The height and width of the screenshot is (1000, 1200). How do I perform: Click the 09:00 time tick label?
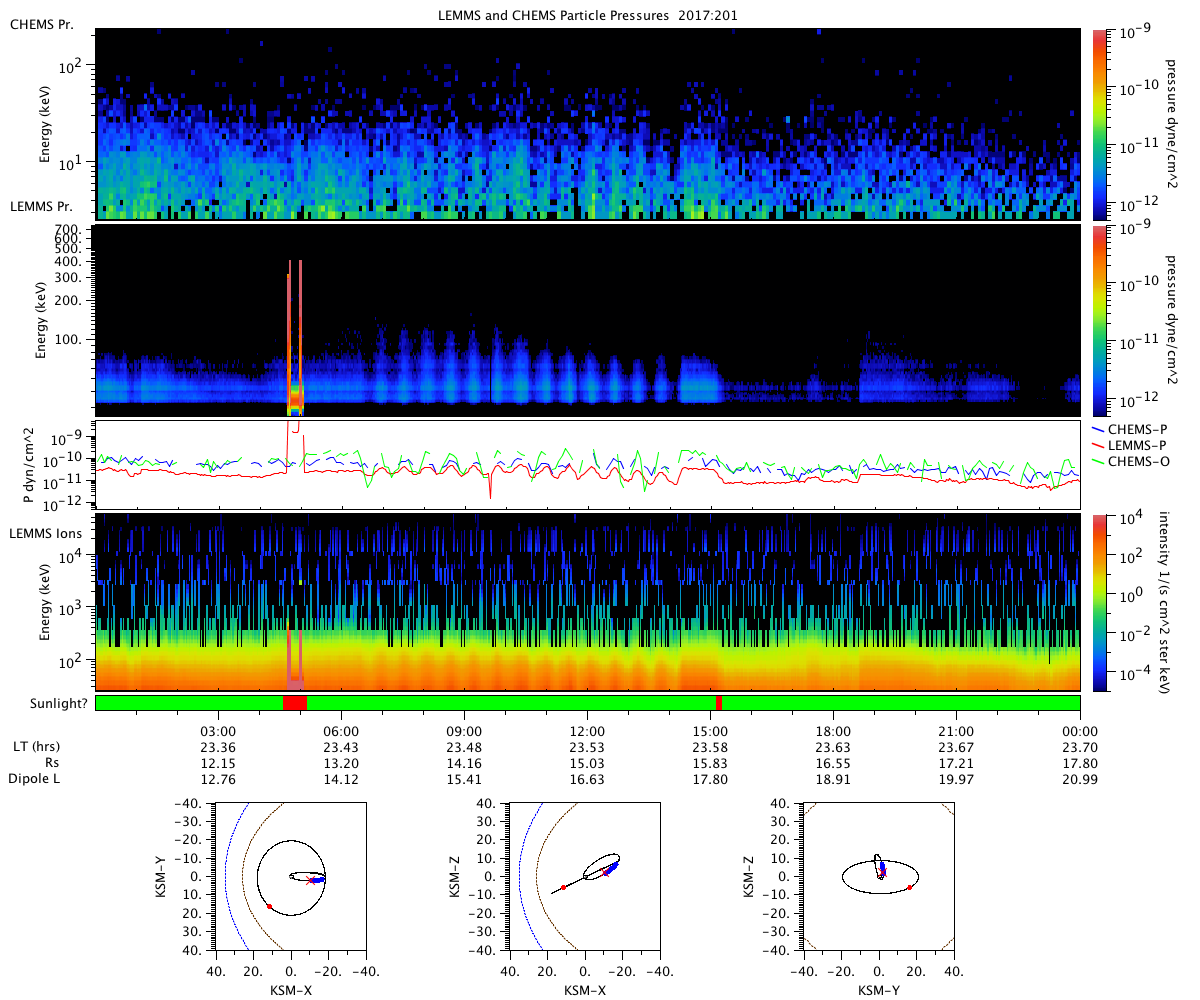click(464, 731)
